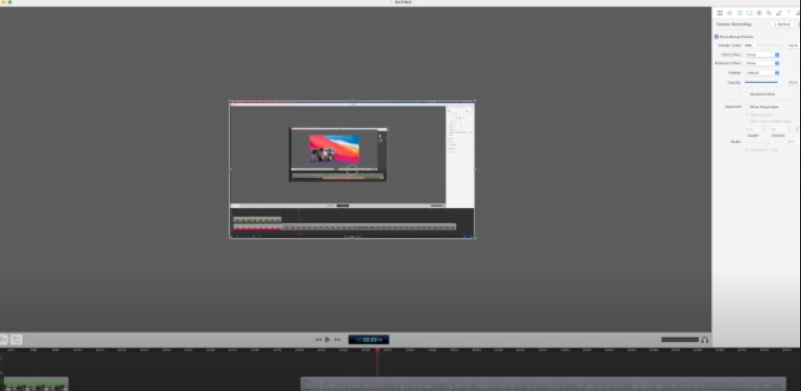Open the Video Motion inspector tab
Image resolution: width=801 pixels, height=391 pixels.
pyautogui.click(x=729, y=13)
